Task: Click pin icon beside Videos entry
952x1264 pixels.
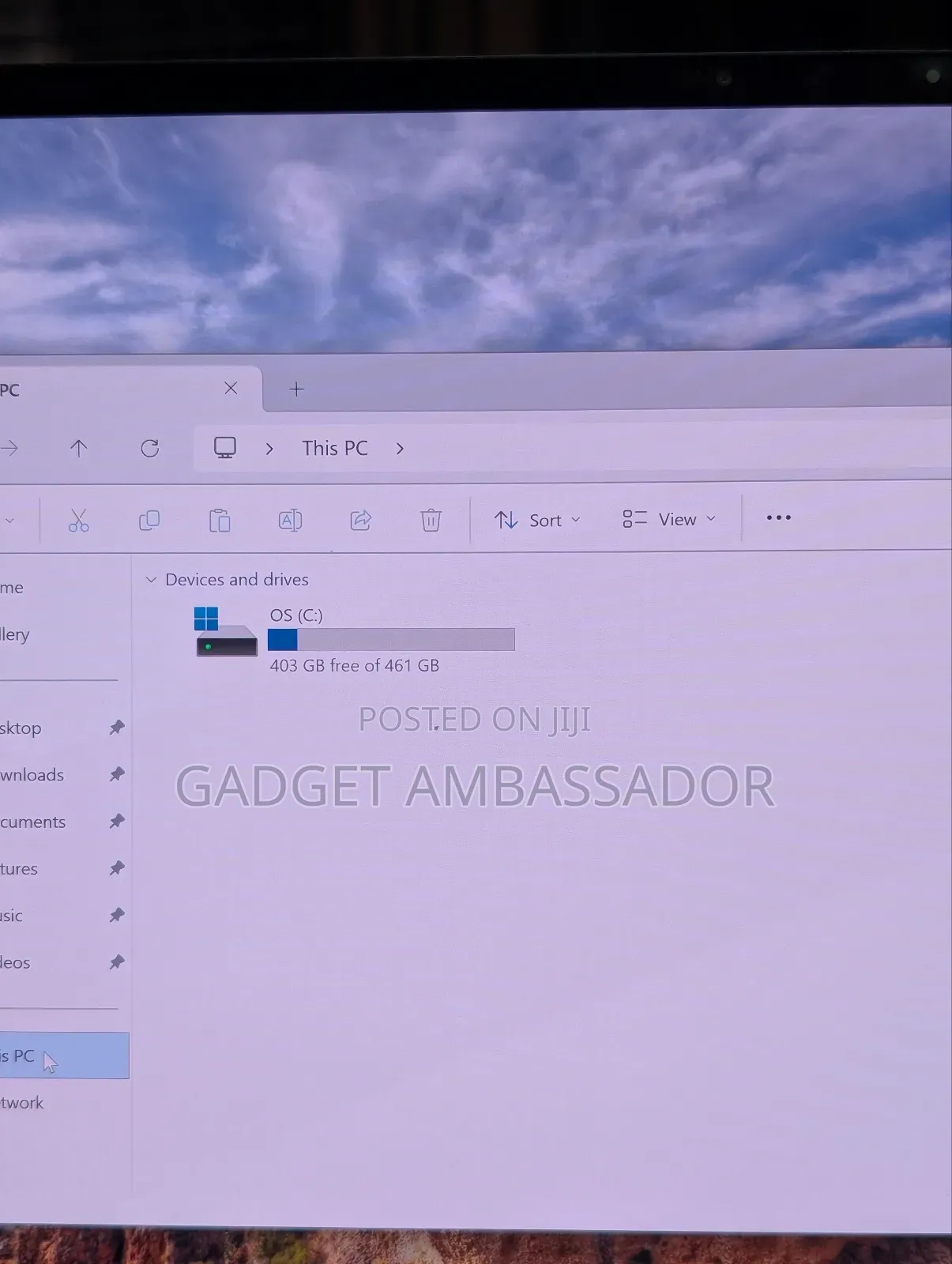Action: 117,961
